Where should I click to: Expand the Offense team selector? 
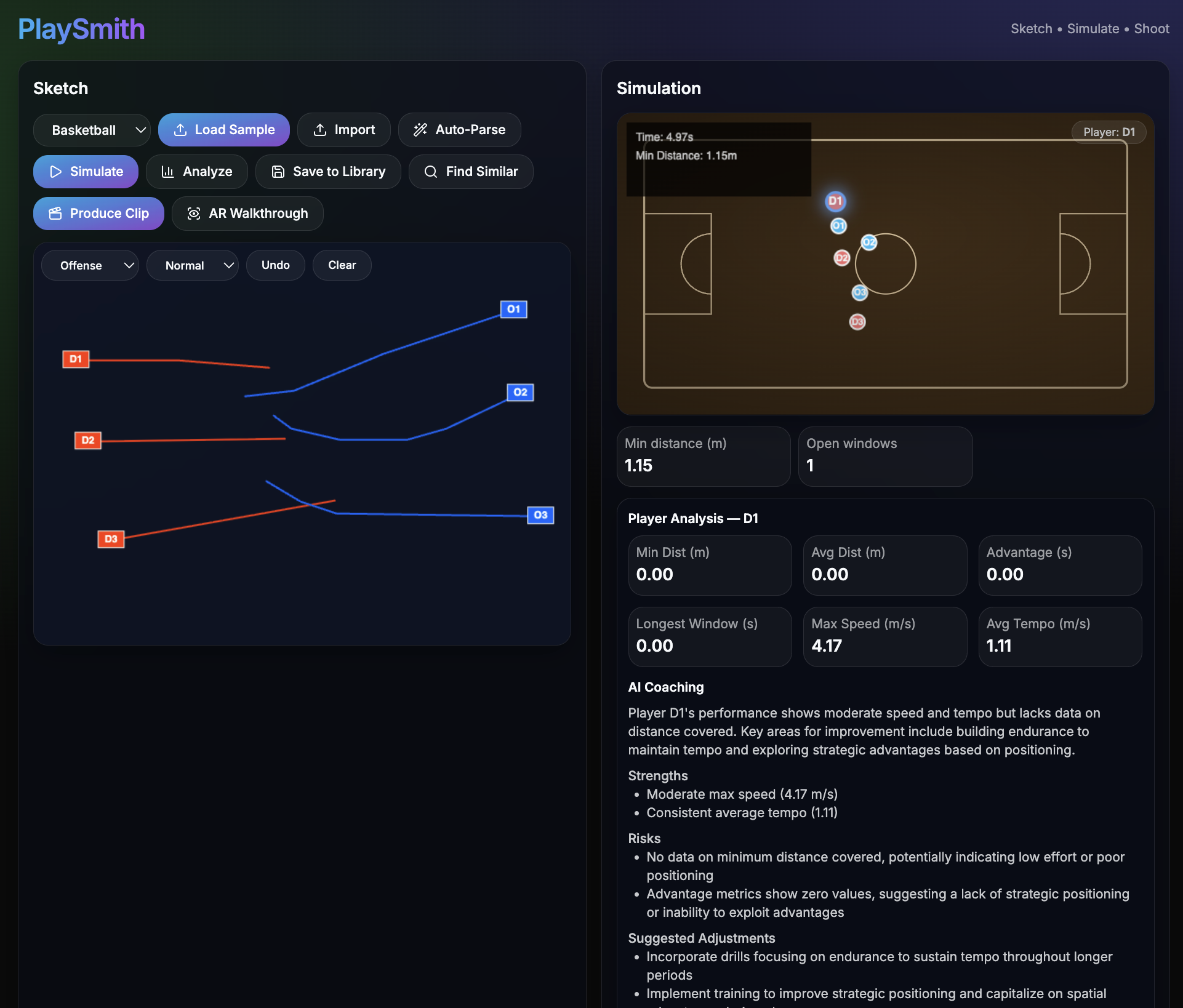coord(90,265)
